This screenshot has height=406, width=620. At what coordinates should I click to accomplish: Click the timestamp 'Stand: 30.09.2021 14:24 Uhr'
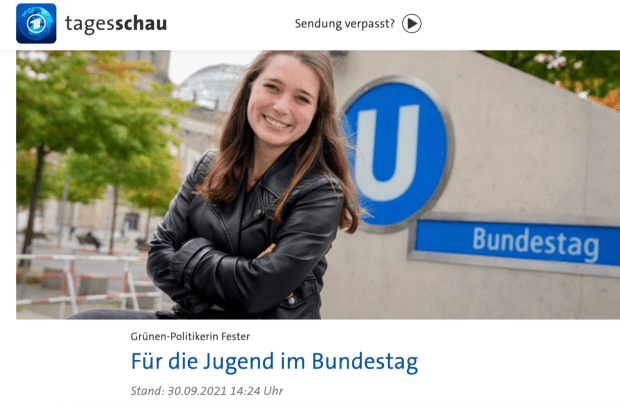(x=207, y=391)
